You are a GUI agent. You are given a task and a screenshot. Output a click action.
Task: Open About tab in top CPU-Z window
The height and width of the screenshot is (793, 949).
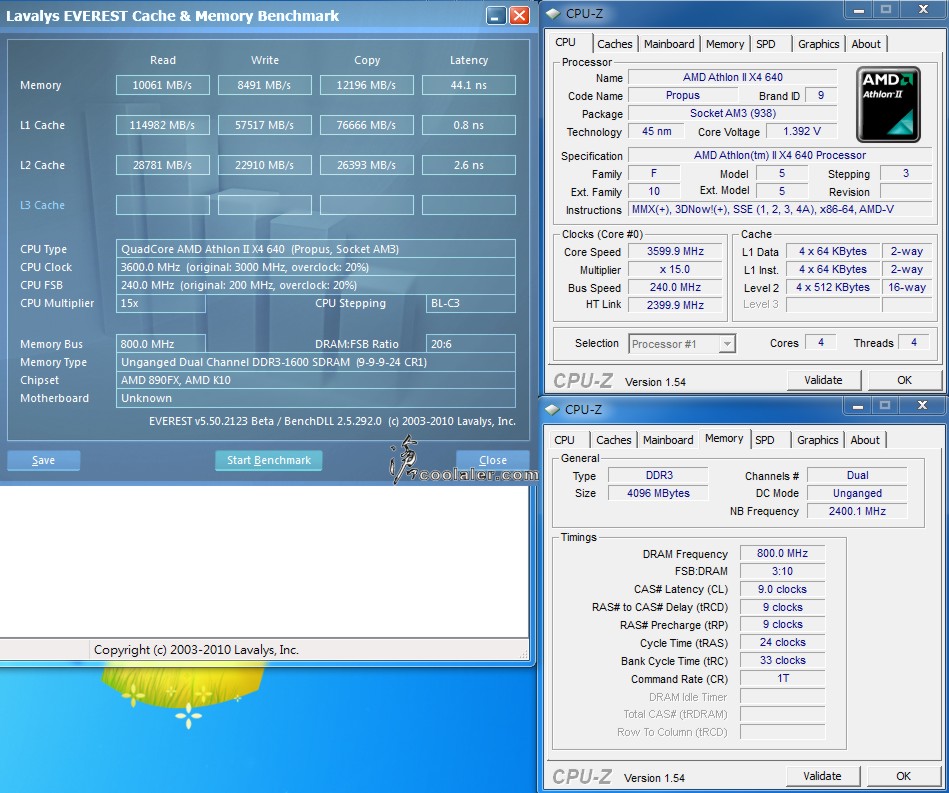tap(866, 44)
